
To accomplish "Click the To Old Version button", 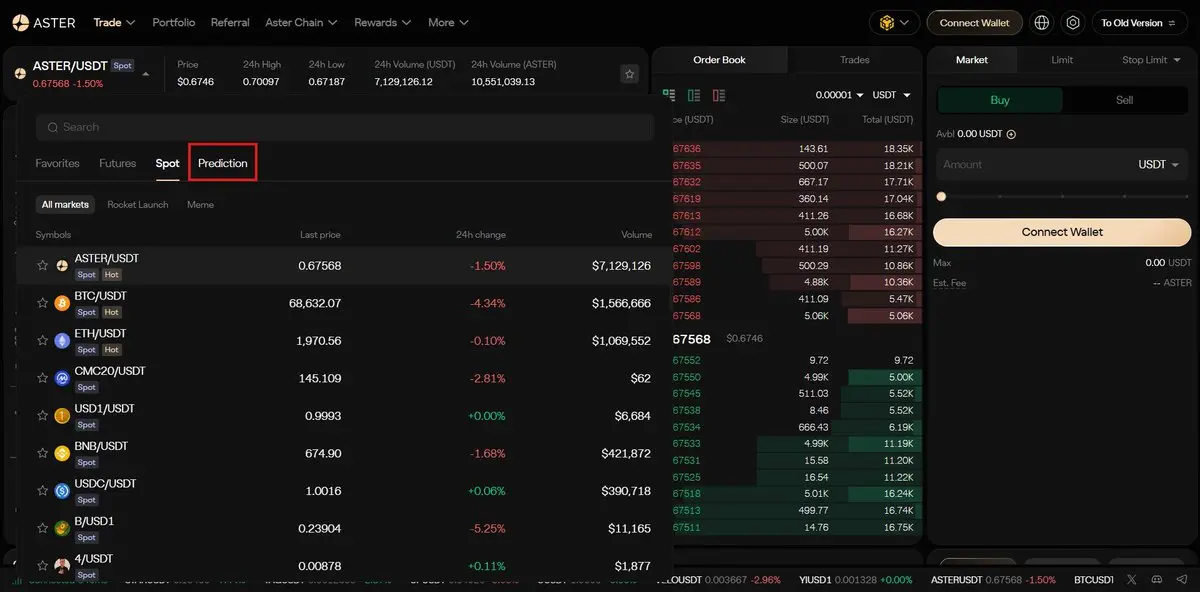I will 1140,22.
